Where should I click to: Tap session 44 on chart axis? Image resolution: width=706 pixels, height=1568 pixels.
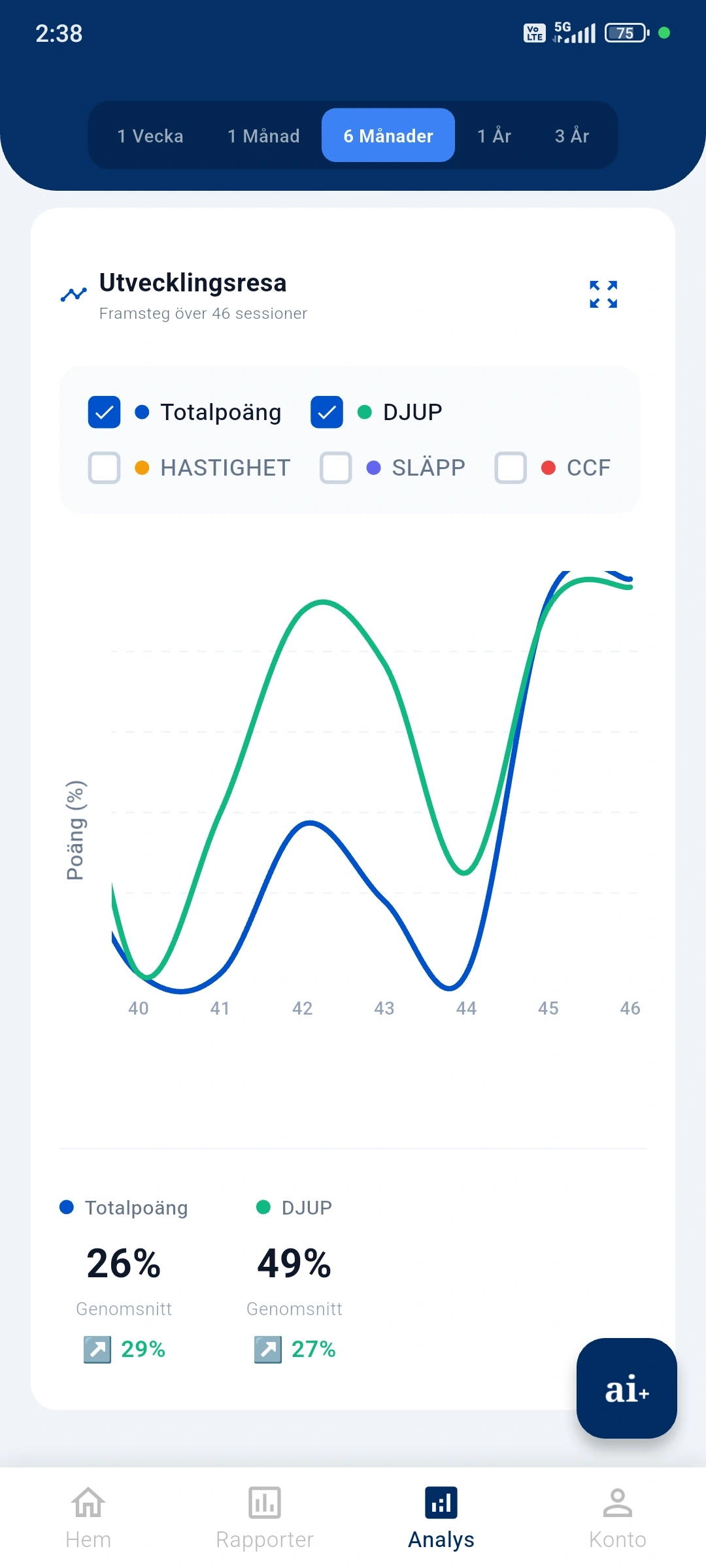click(466, 1008)
